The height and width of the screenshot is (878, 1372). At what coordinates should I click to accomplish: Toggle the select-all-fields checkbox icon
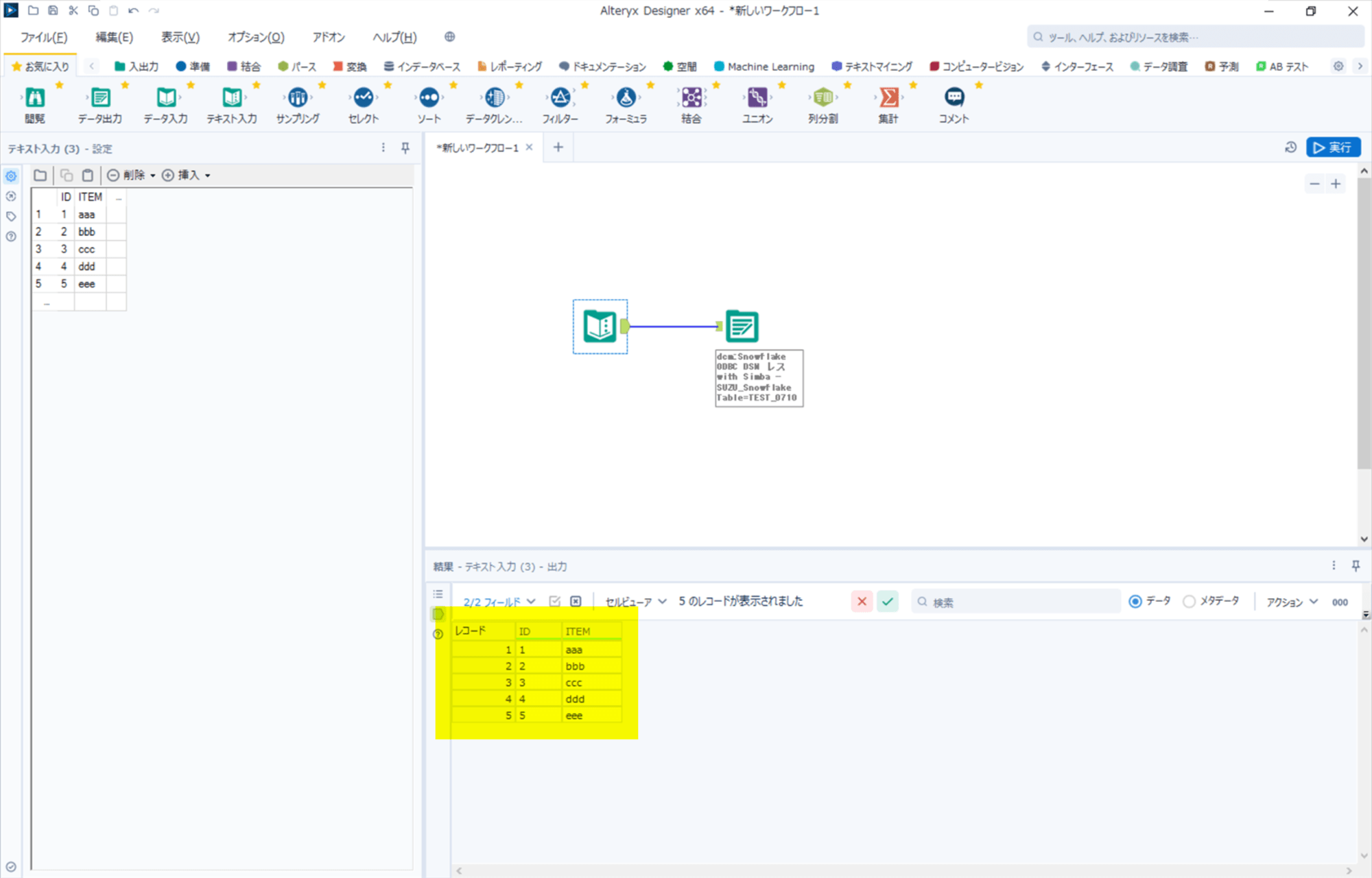coord(555,602)
